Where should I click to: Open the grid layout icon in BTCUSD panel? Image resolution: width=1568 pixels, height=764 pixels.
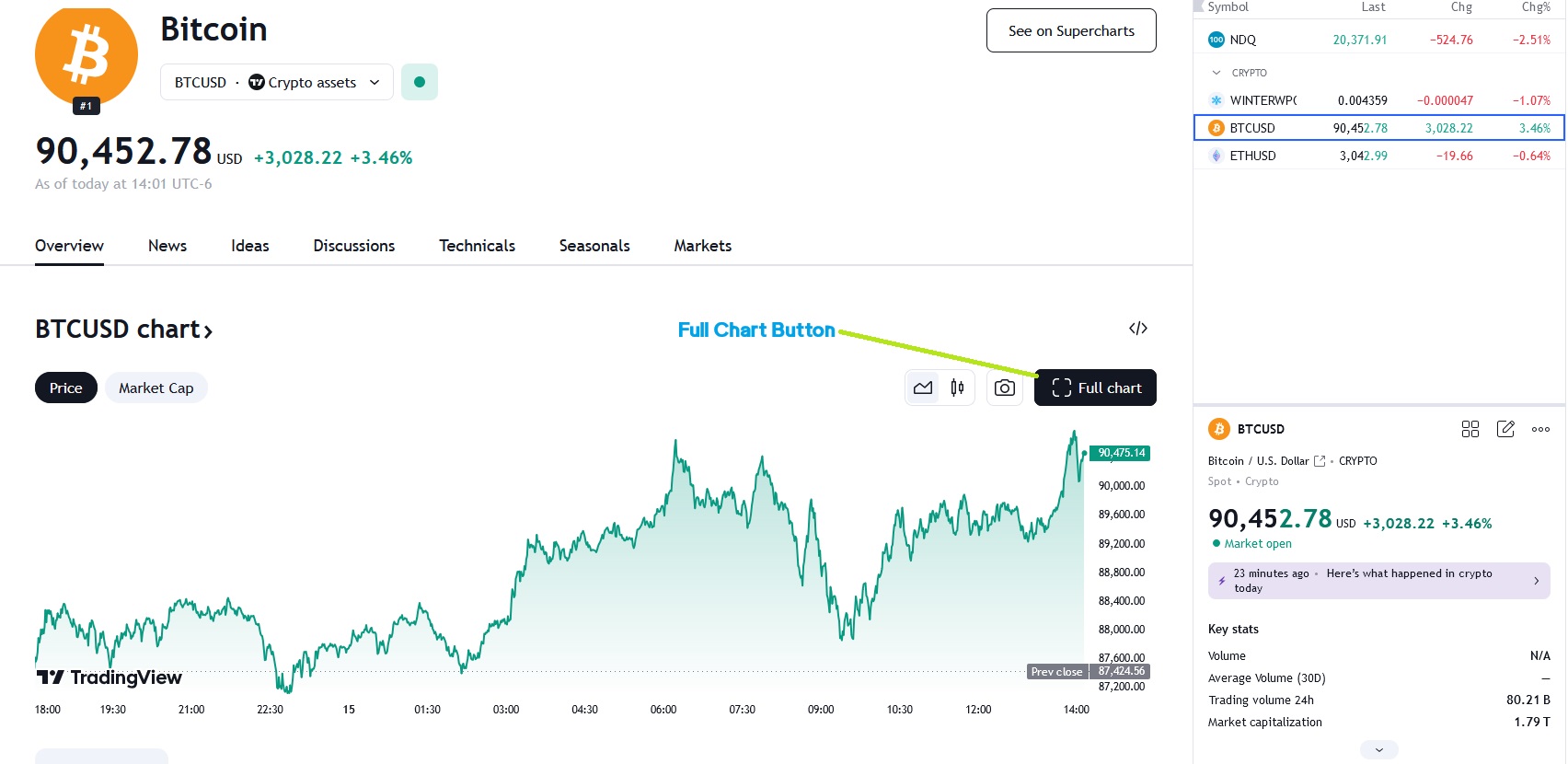coord(1470,429)
